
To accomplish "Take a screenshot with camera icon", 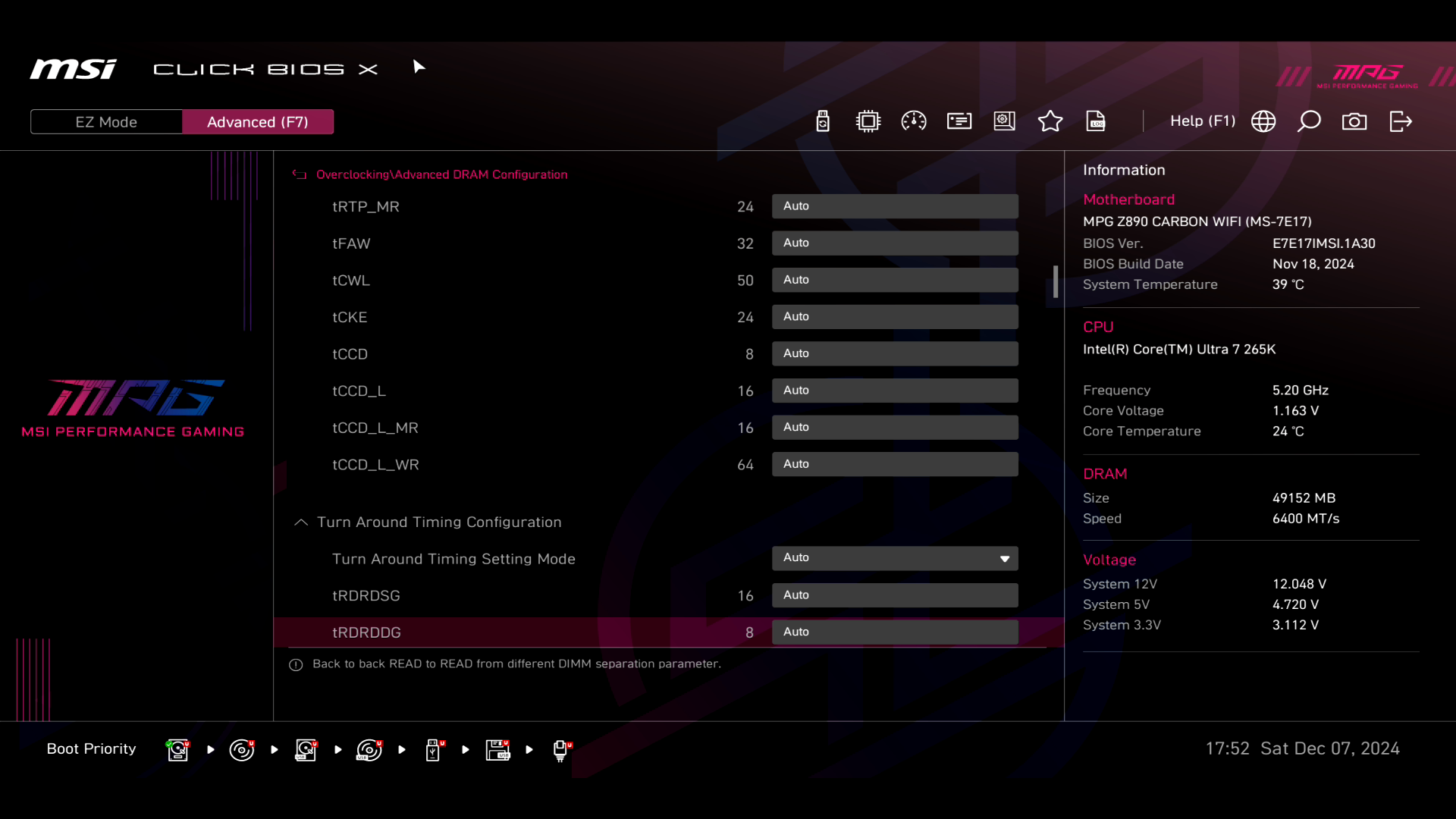I will [x=1354, y=121].
